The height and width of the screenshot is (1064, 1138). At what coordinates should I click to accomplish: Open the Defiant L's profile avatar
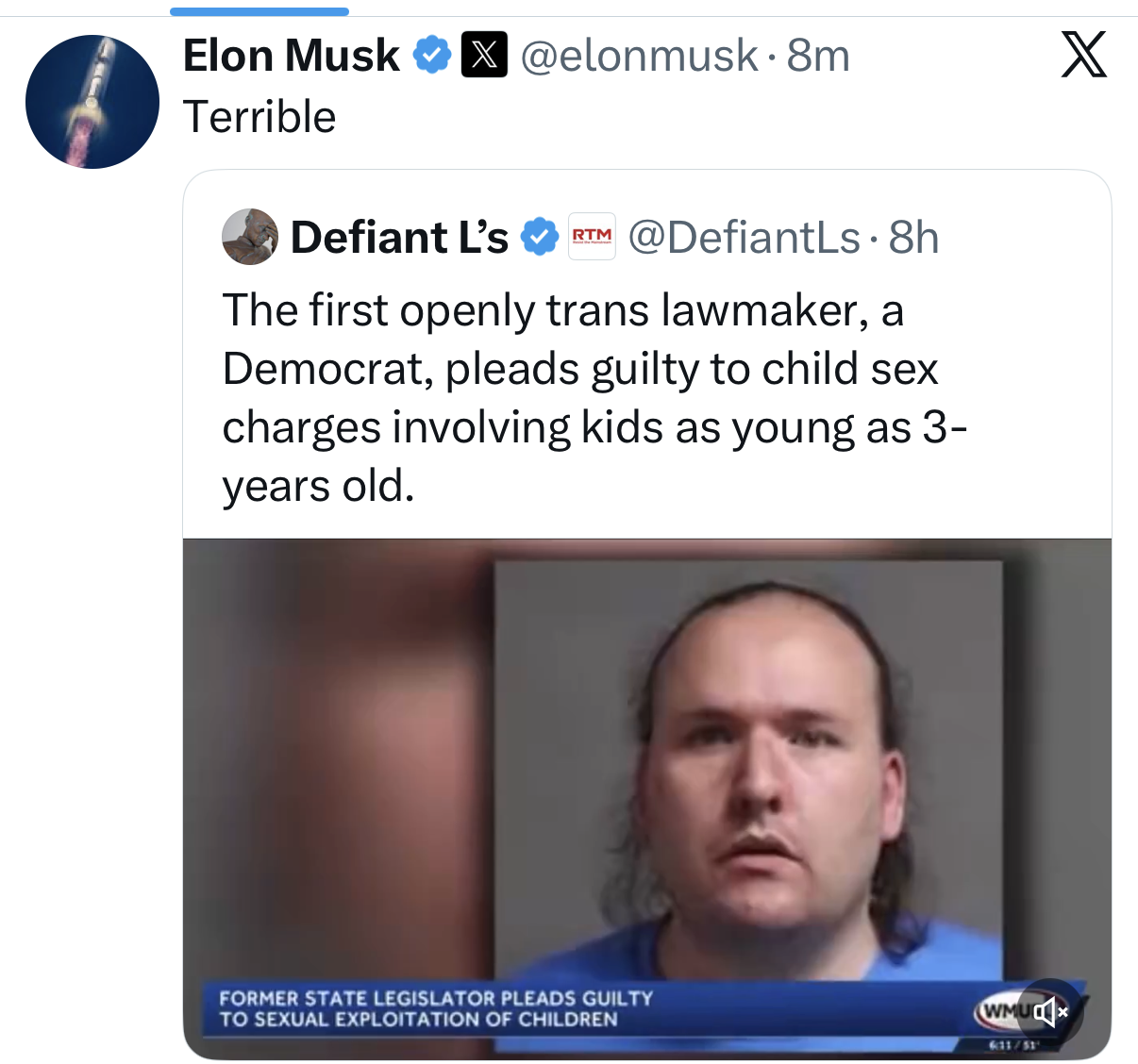point(250,237)
